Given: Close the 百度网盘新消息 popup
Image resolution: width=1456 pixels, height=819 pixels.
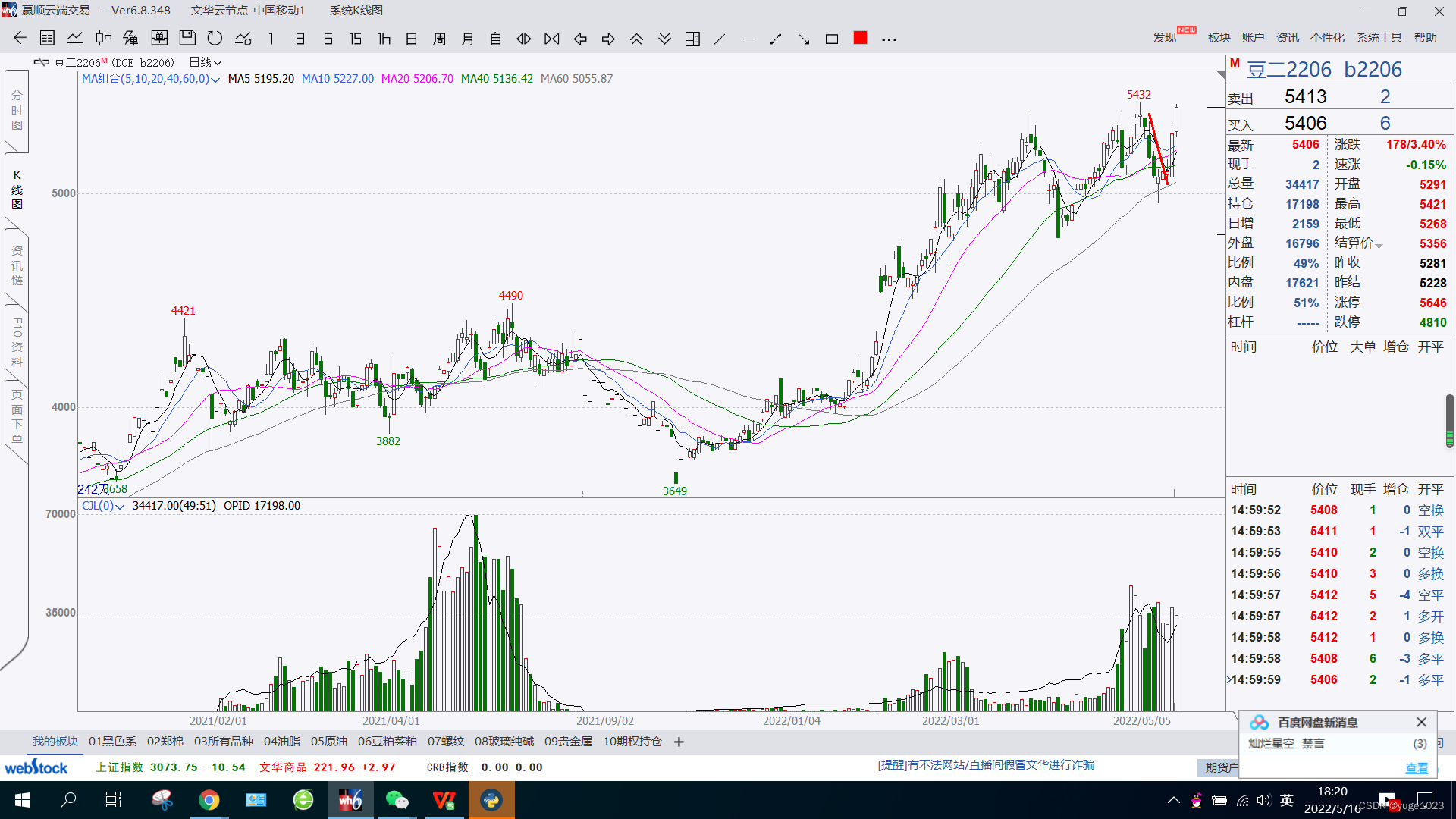Looking at the screenshot, I should click(x=1421, y=722).
